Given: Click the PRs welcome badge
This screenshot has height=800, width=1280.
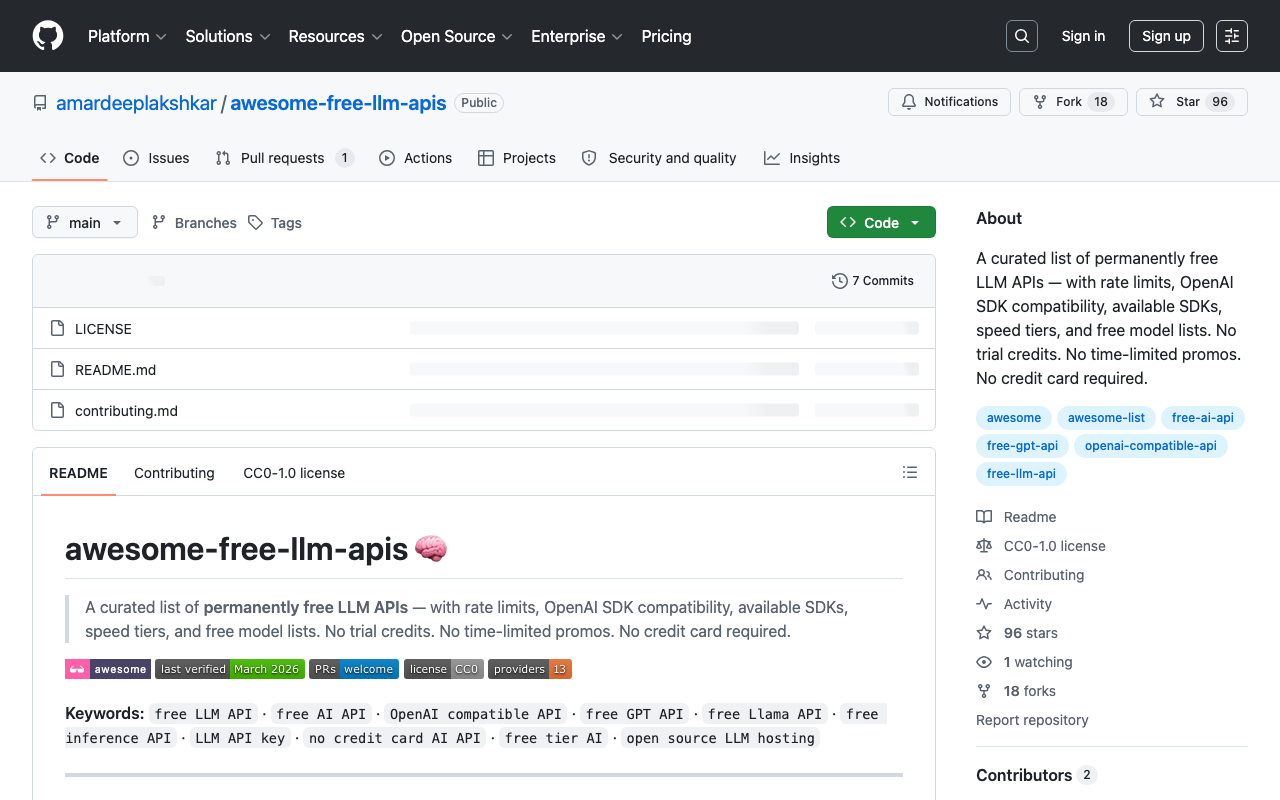Looking at the screenshot, I should [x=354, y=669].
